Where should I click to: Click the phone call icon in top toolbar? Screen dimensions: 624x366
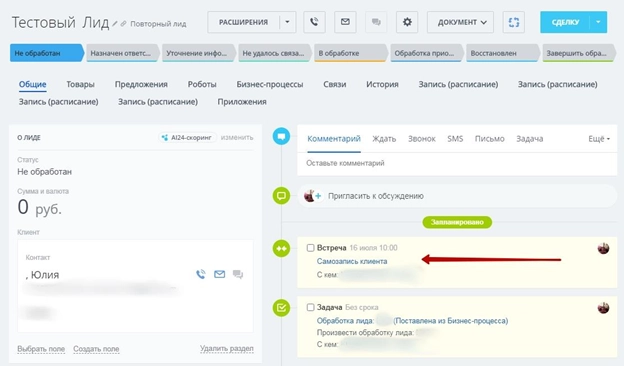pyautogui.click(x=314, y=22)
